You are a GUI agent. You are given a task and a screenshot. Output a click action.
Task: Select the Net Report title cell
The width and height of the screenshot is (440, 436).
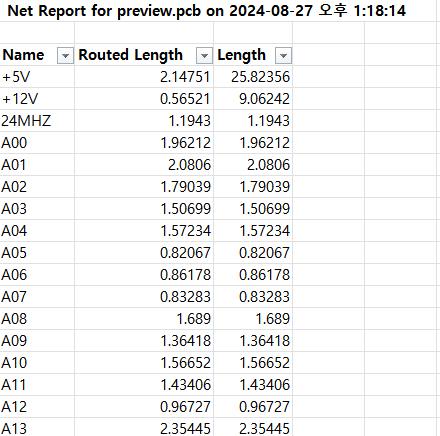click(x=206, y=11)
